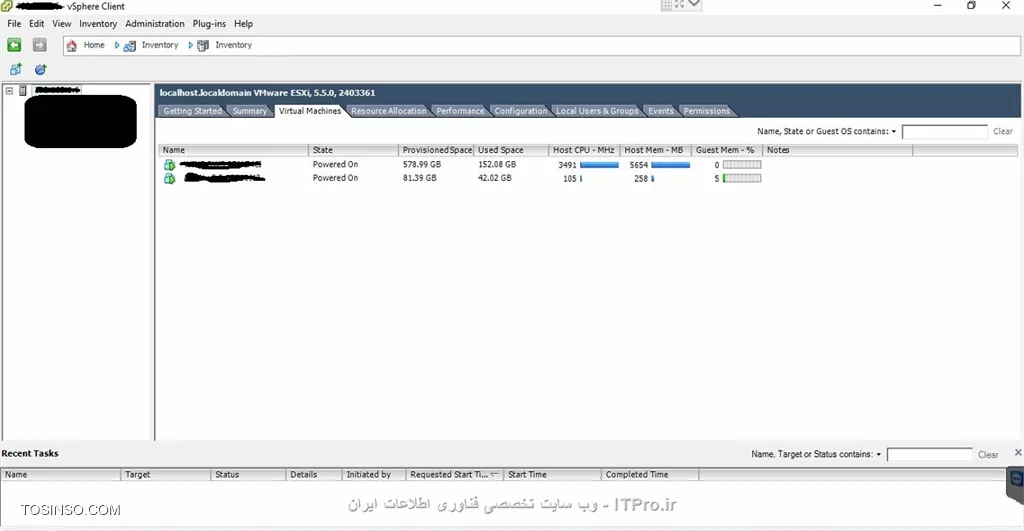Screen dimensions: 1024x531
Task: Click the Home house icon
Action: [72, 46]
